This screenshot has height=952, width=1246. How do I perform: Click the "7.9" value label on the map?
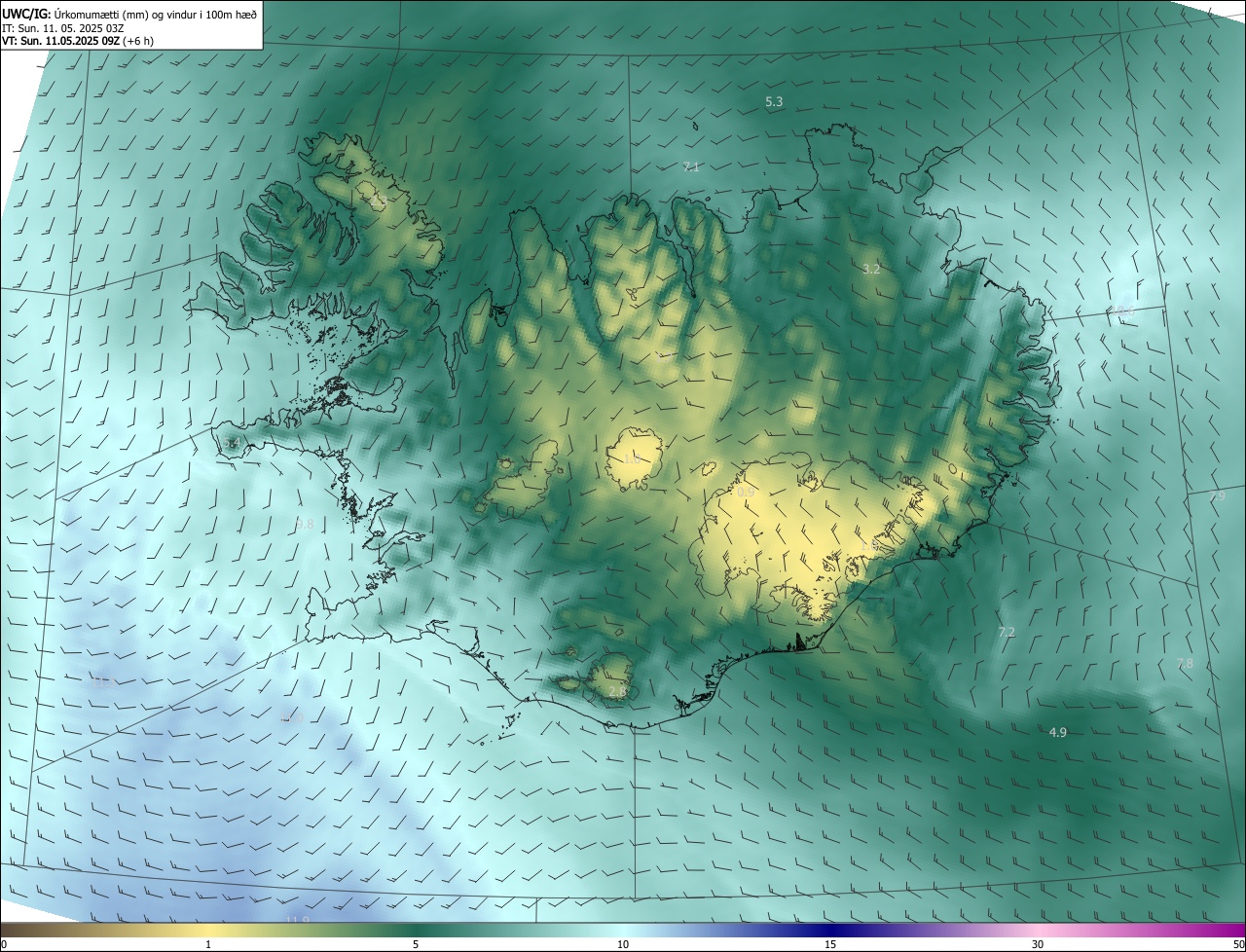[1217, 495]
